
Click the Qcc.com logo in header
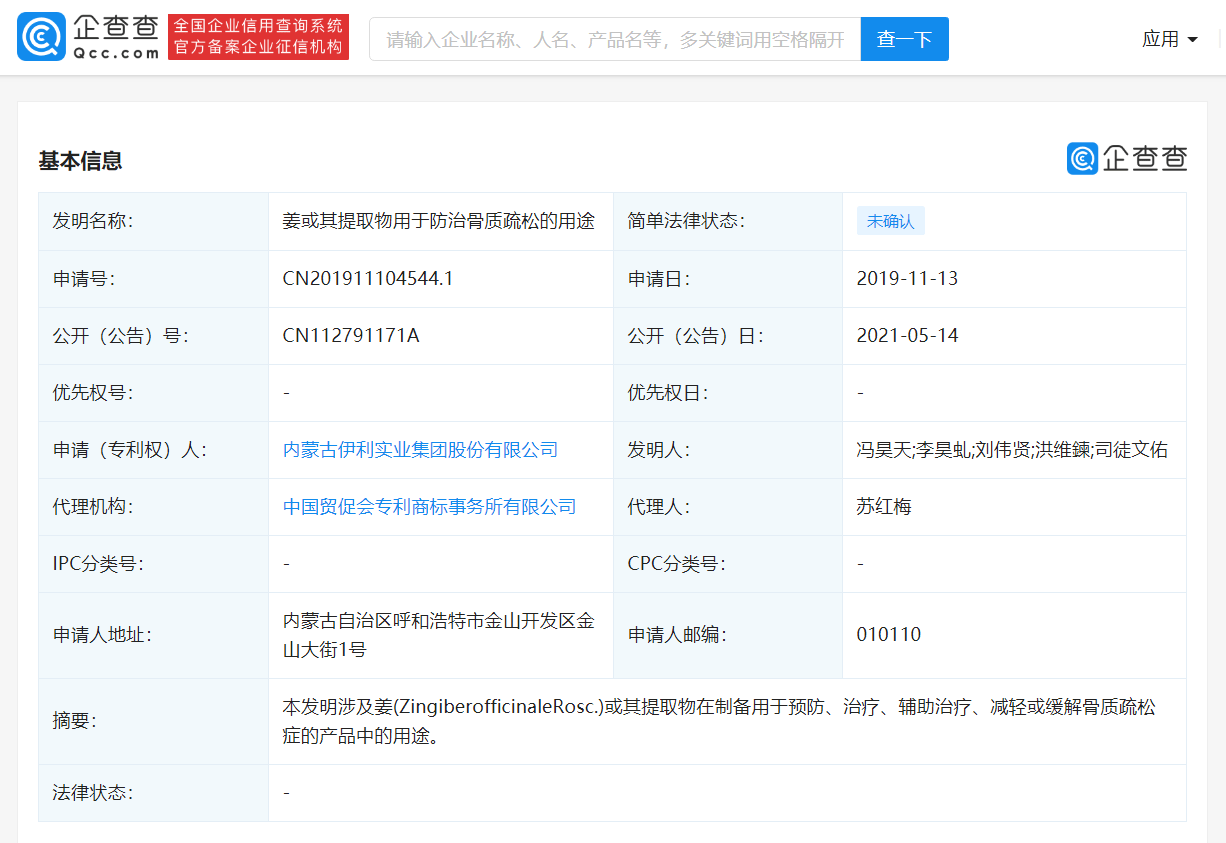click(x=88, y=37)
